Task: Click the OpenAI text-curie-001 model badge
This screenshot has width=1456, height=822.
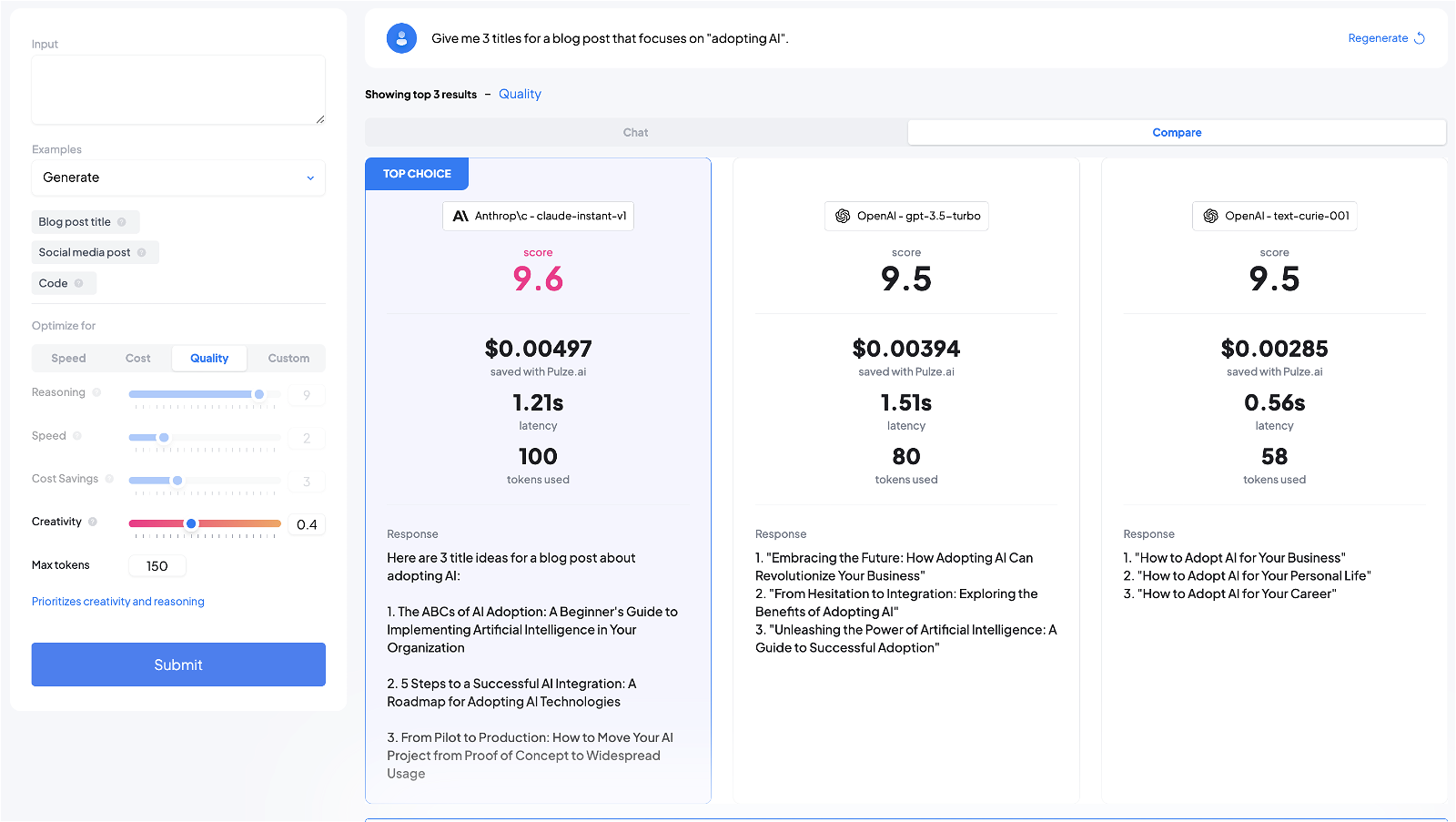Action: pos(1274,217)
